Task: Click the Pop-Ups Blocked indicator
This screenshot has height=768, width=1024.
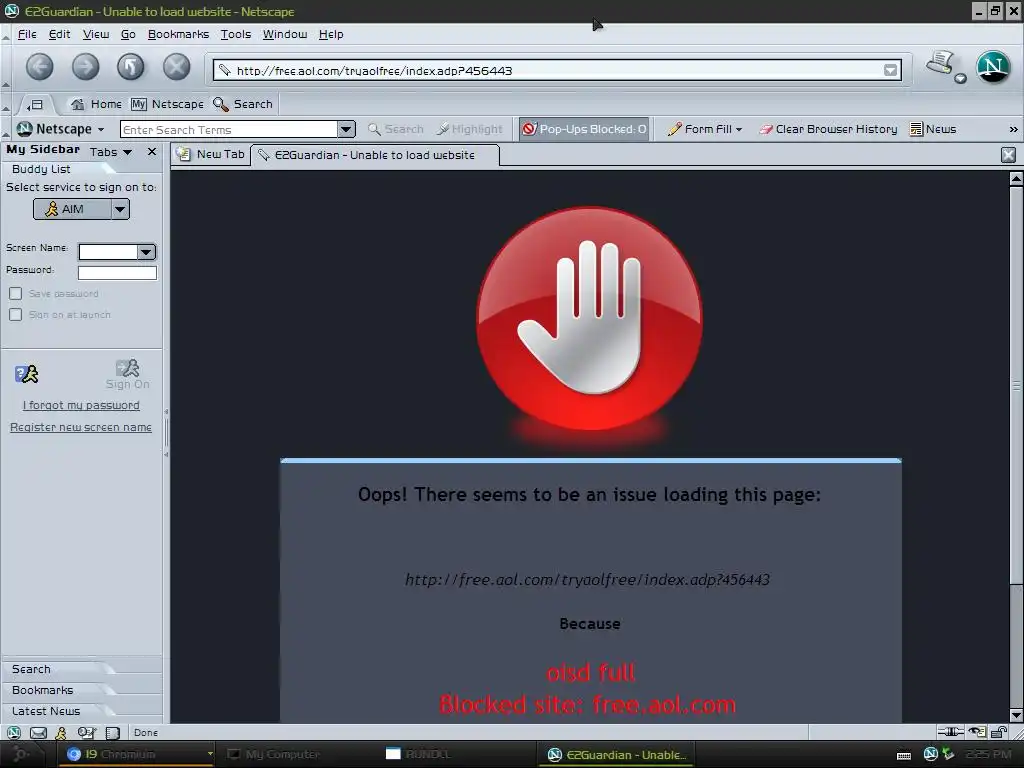Action: pyautogui.click(x=584, y=129)
